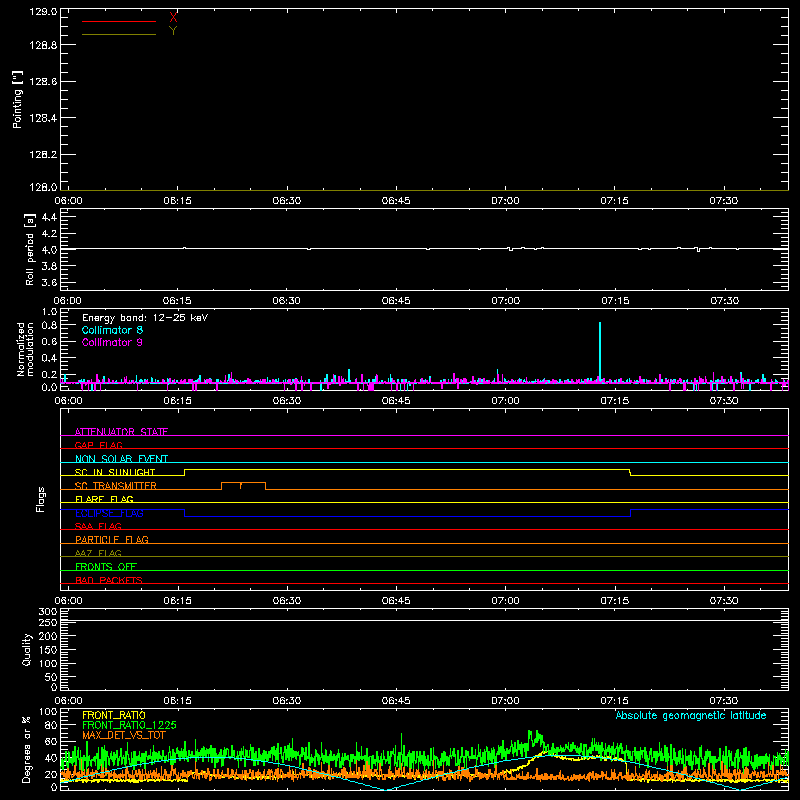Click the green FRONT_RATIO_1225 legend label
The image size is (800, 800).
129,725
